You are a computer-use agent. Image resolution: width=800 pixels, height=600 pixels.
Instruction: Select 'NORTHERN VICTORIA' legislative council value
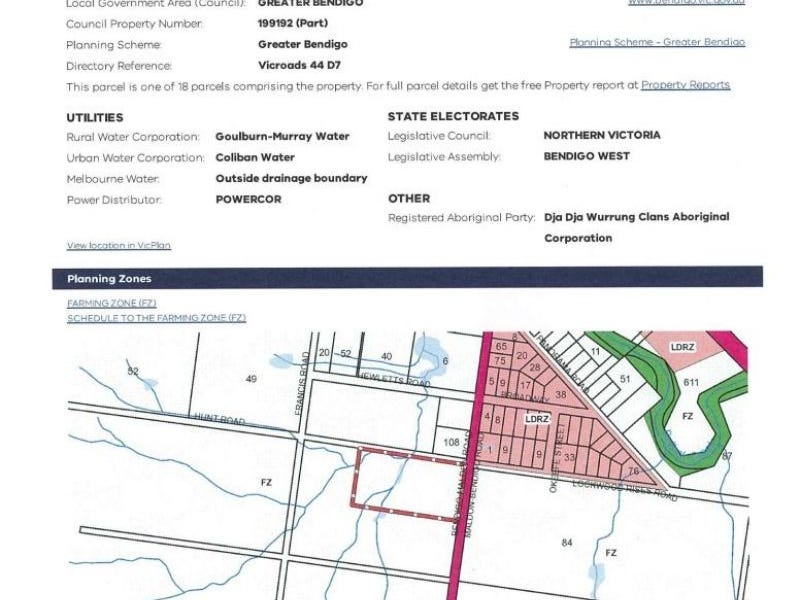602,135
